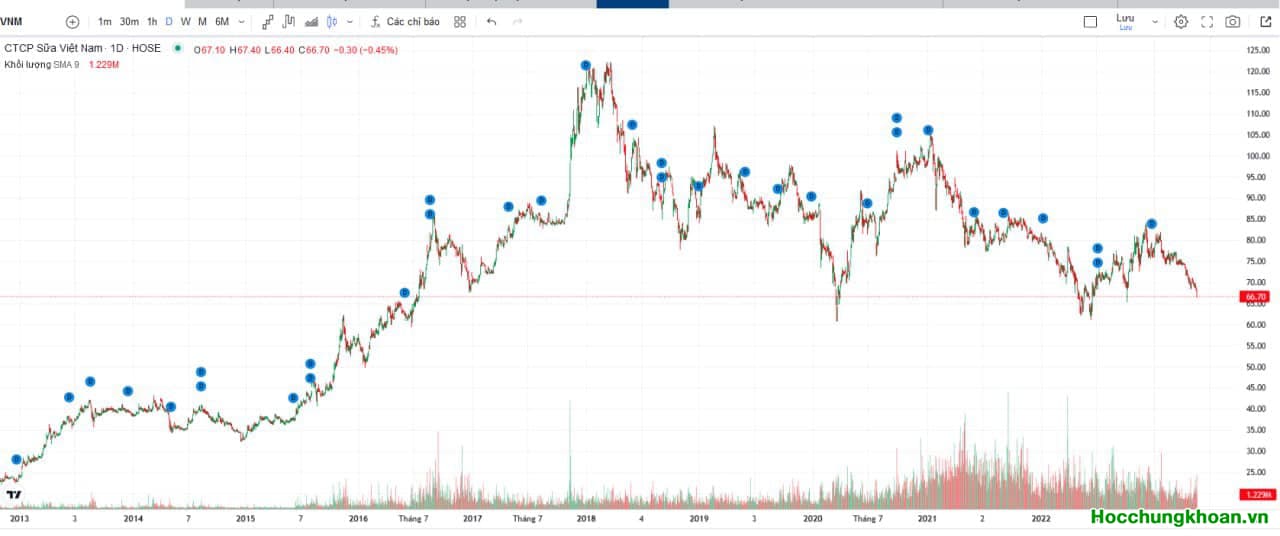Take a chart snapshot with camera icon
The image size is (1280, 536).
pos(1233,22)
